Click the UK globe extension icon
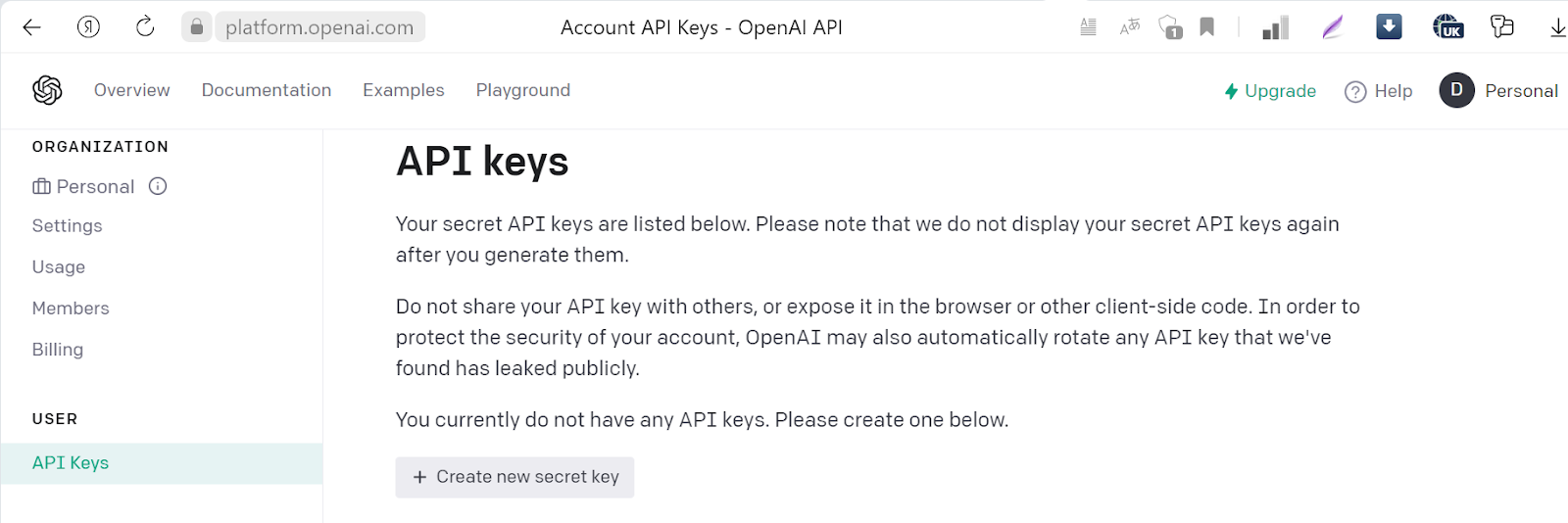Screen dimensions: 1568x523 pos(1447,27)
